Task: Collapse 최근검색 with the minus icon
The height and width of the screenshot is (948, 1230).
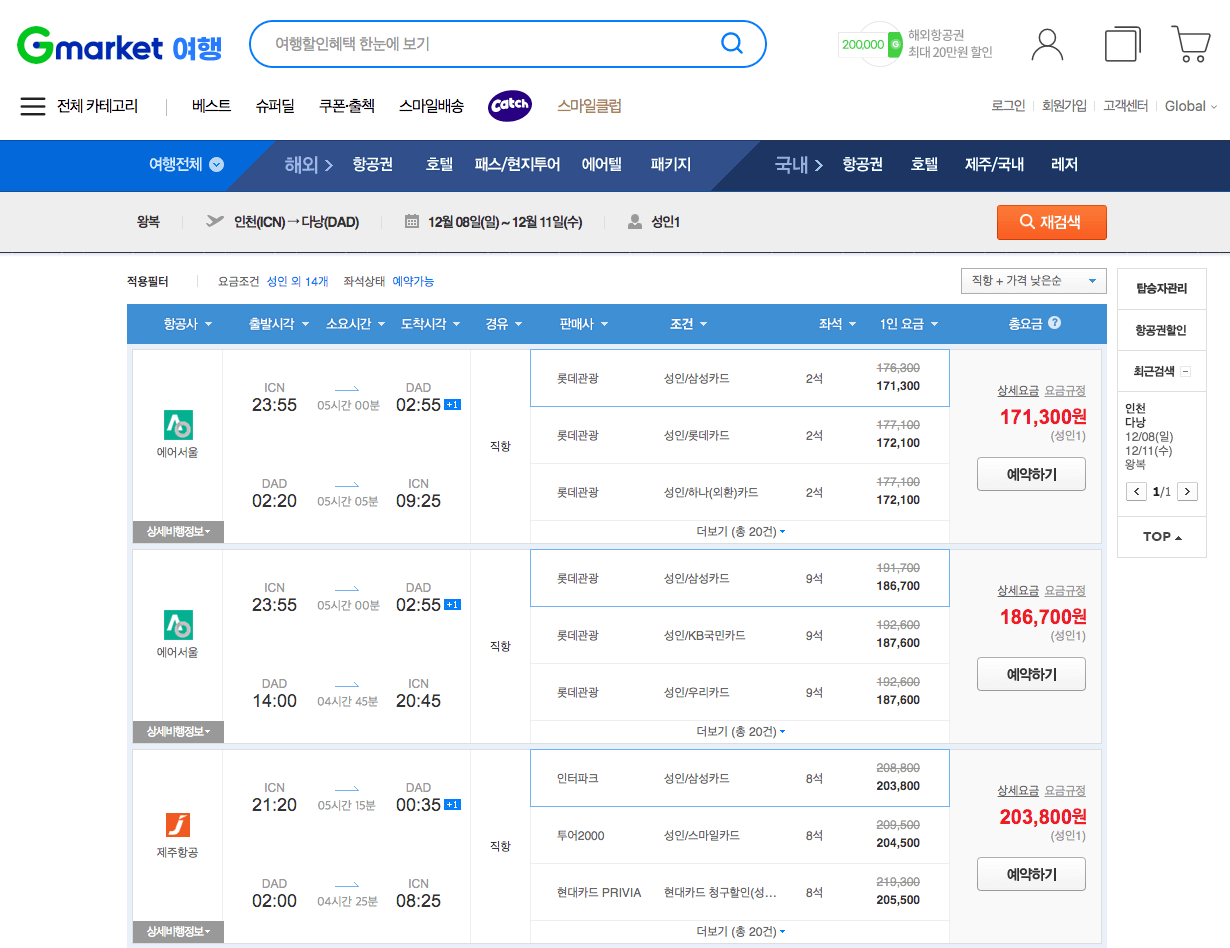Action: click(1186, 371)
